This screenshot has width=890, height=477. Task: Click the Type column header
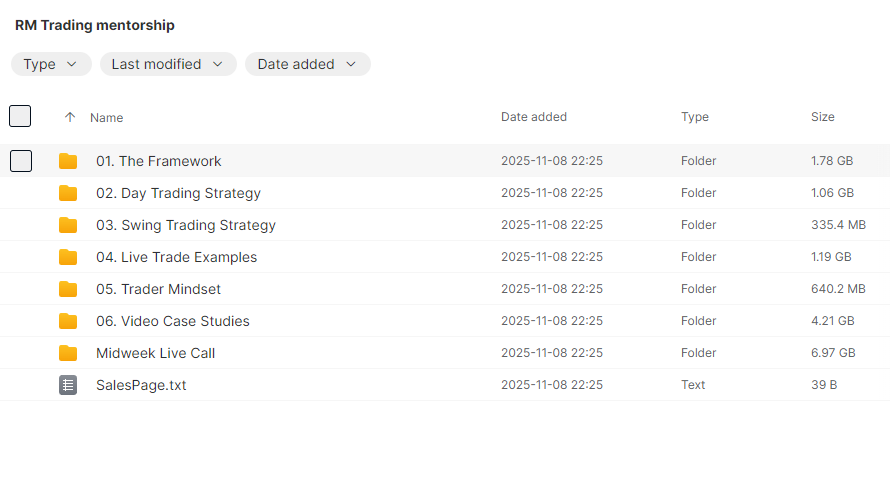pyautogui.click(x=695, y=117)
